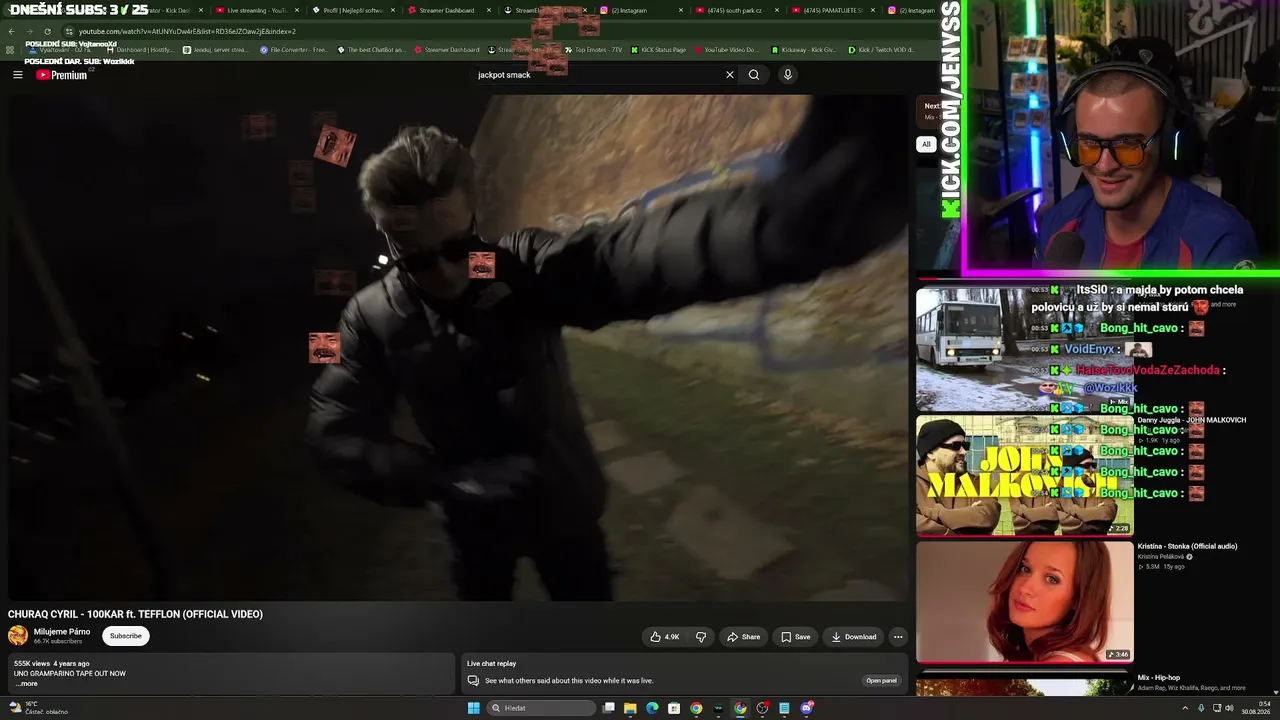Viewport: 1280px width, 720px height.
Task: Open the 'Mix - Hip-hop' playlist title
Action: coord(1159,678)
